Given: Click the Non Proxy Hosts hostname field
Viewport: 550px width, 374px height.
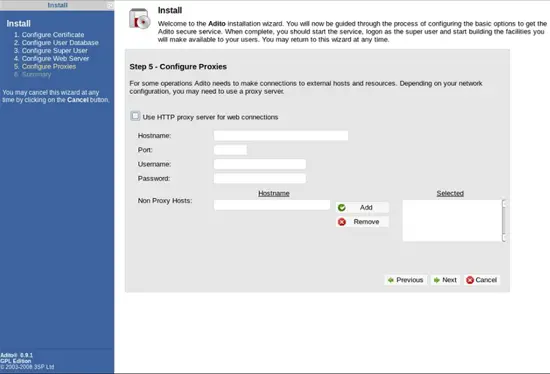Looking at the screenshot, I should 272,205.
